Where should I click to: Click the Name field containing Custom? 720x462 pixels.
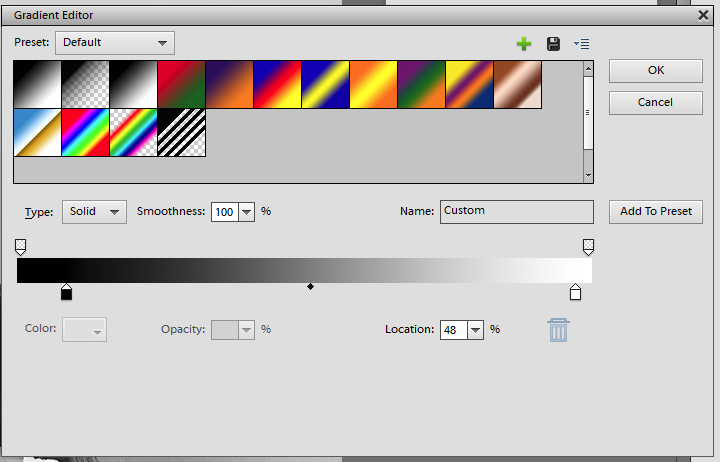click(x=517, y=212)
